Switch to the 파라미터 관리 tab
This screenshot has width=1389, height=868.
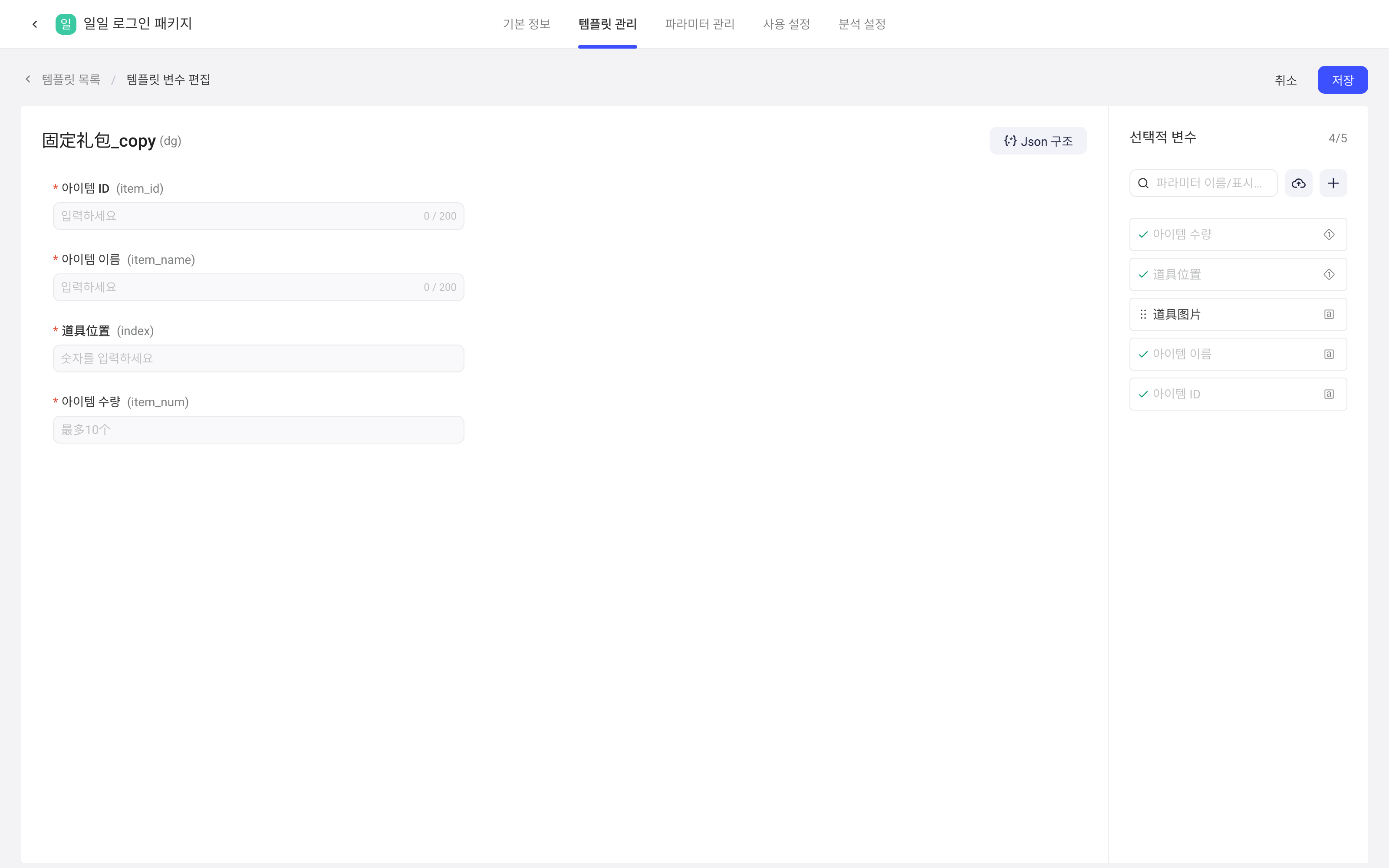(x=700, y=24)
